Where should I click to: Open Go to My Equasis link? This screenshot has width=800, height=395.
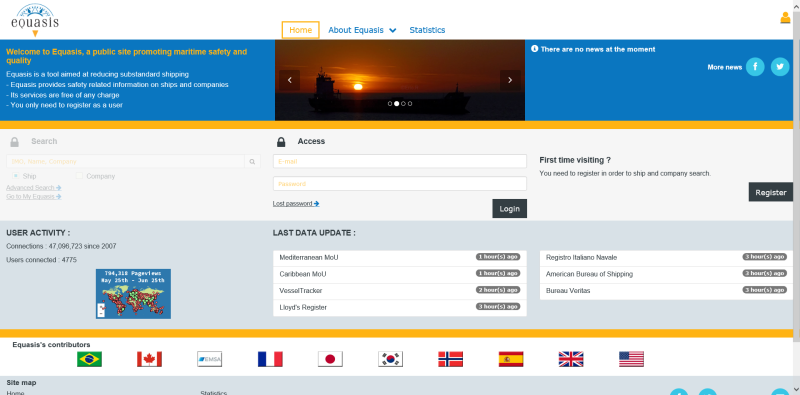34,196
